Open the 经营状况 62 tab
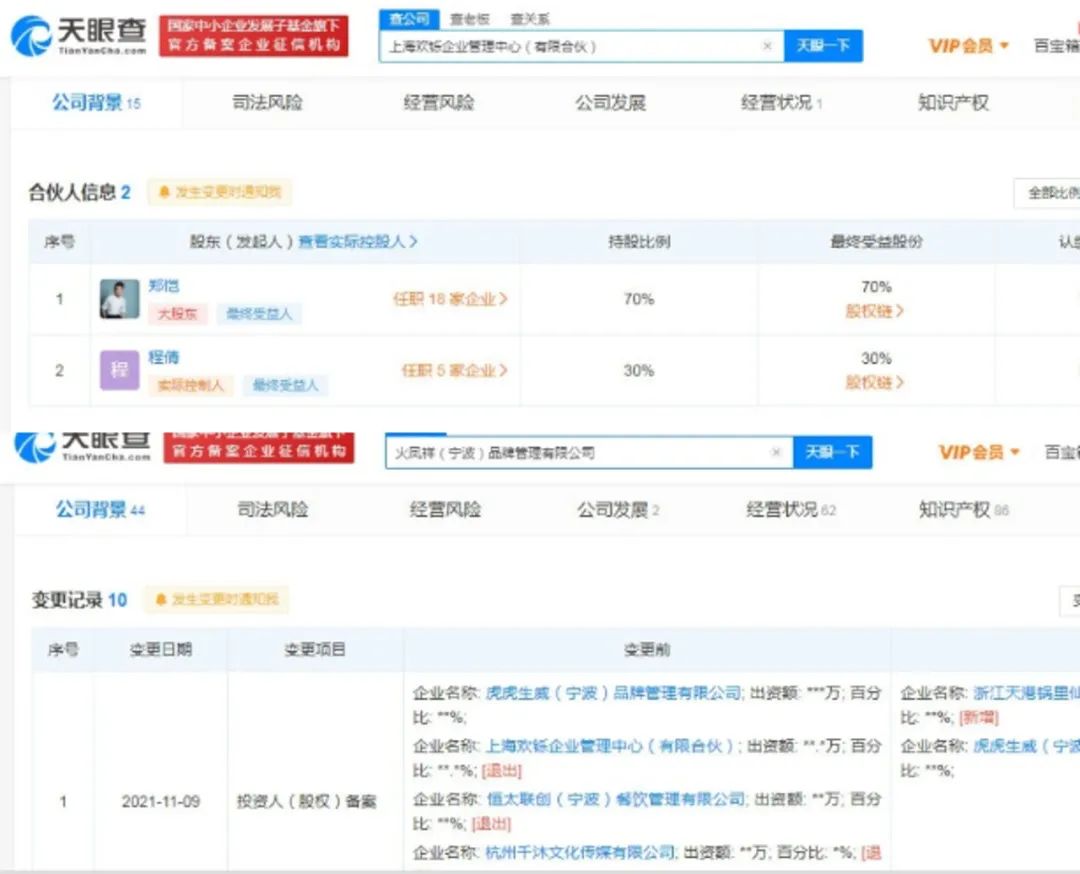This screenshot has height=874, width=1080. (x=791, y=510)
